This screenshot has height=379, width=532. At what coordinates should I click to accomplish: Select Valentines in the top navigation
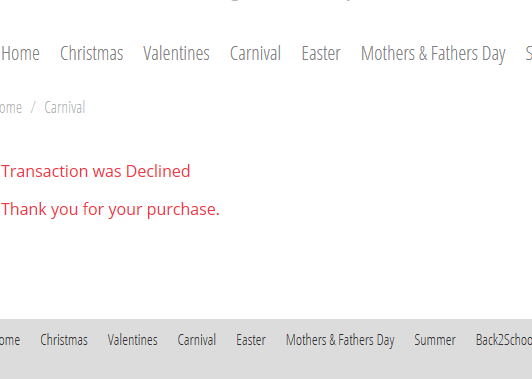[176, 53]
